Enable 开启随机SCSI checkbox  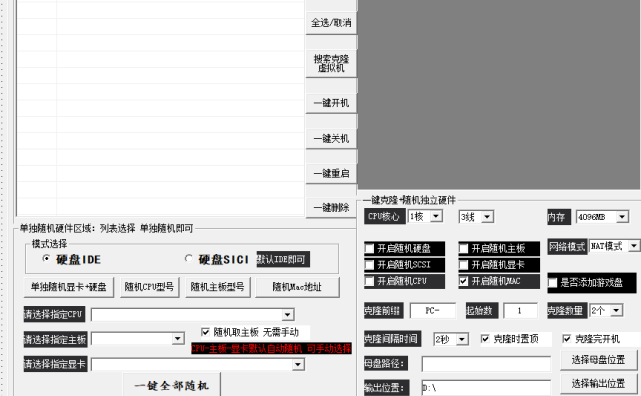[370, 265]
